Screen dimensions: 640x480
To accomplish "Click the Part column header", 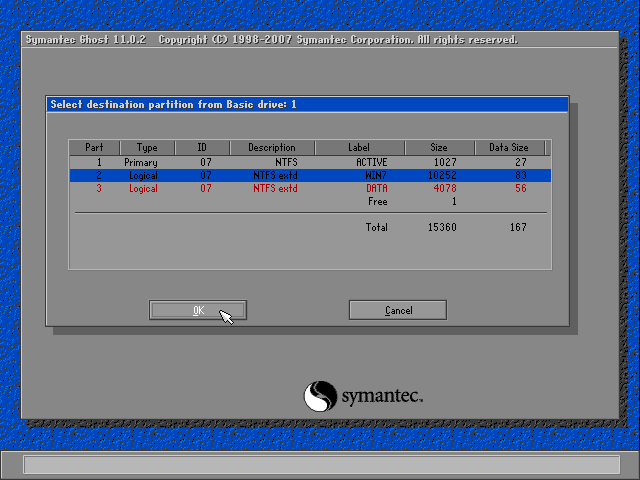I will click(94, 148).
